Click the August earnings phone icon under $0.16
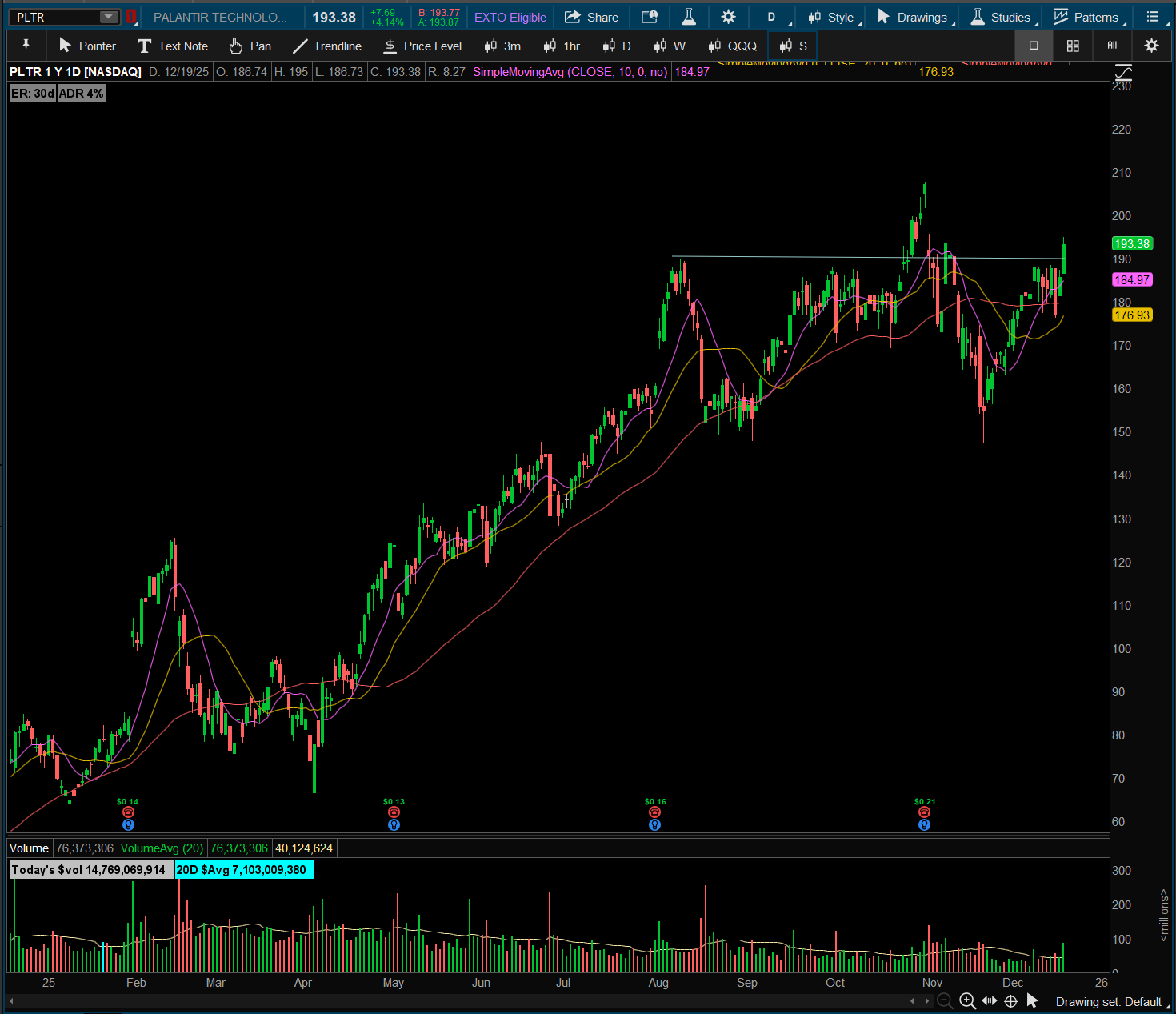This screenshot has width=1176, height=1014. (x=654, y=812)
